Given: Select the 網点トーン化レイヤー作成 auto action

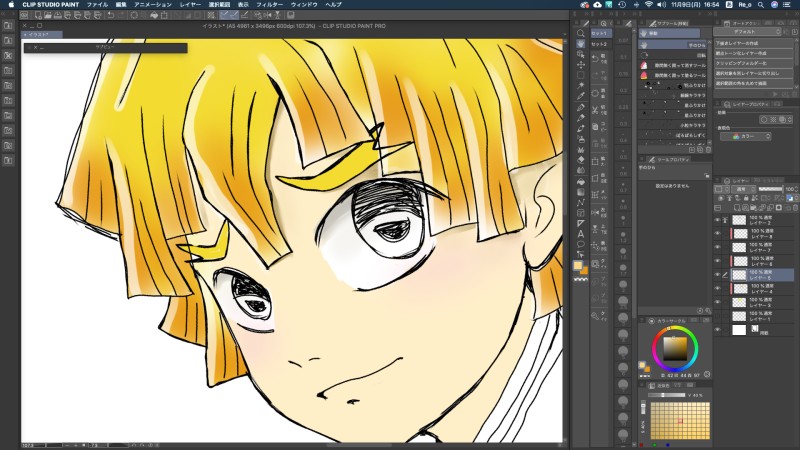Looking at the screenshot, I should [x=753, y=53].
